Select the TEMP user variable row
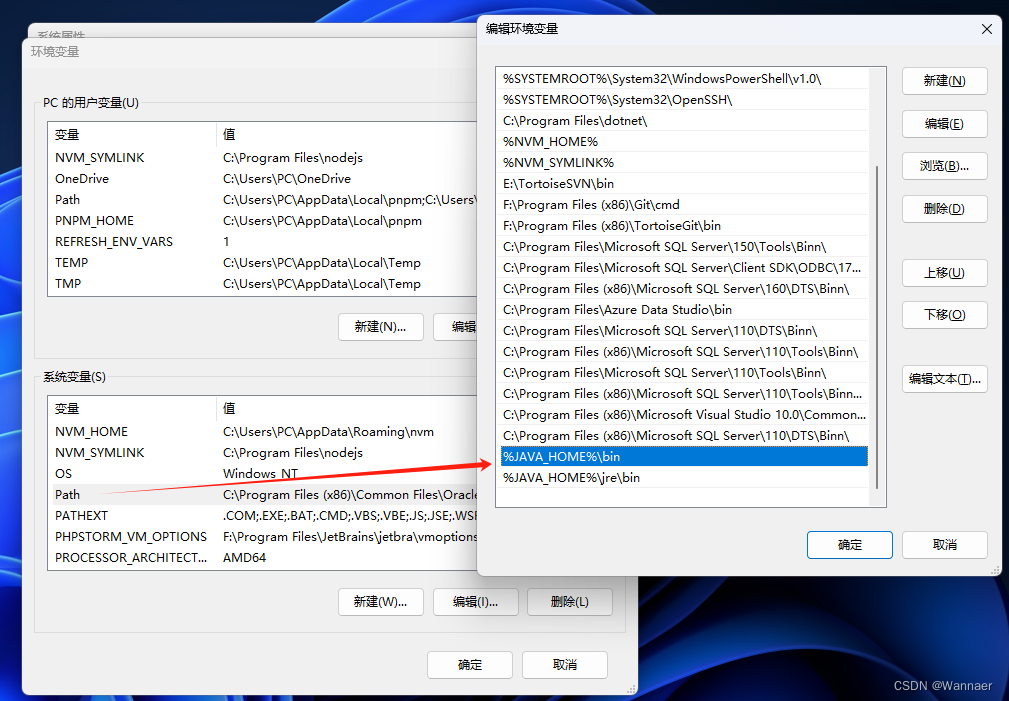This screenshot has height=701, width=1009. coord(263,263)
